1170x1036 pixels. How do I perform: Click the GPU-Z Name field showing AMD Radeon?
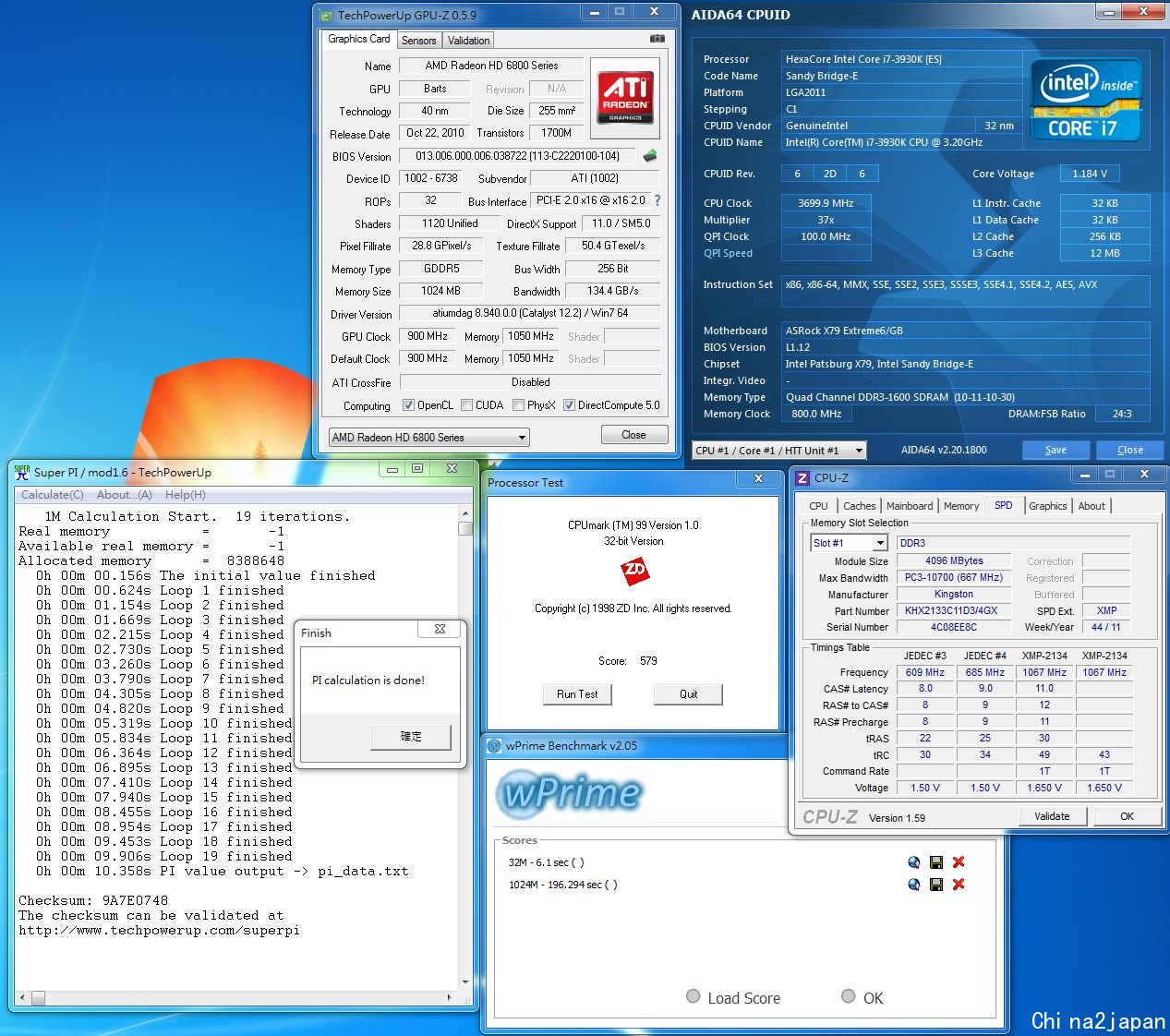coord(491,66)
